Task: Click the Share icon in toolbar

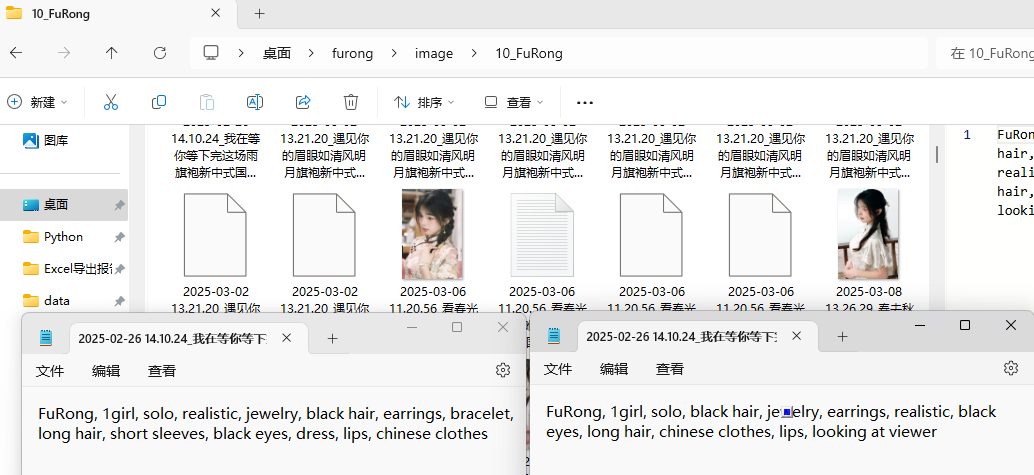Action: point(303,102)
